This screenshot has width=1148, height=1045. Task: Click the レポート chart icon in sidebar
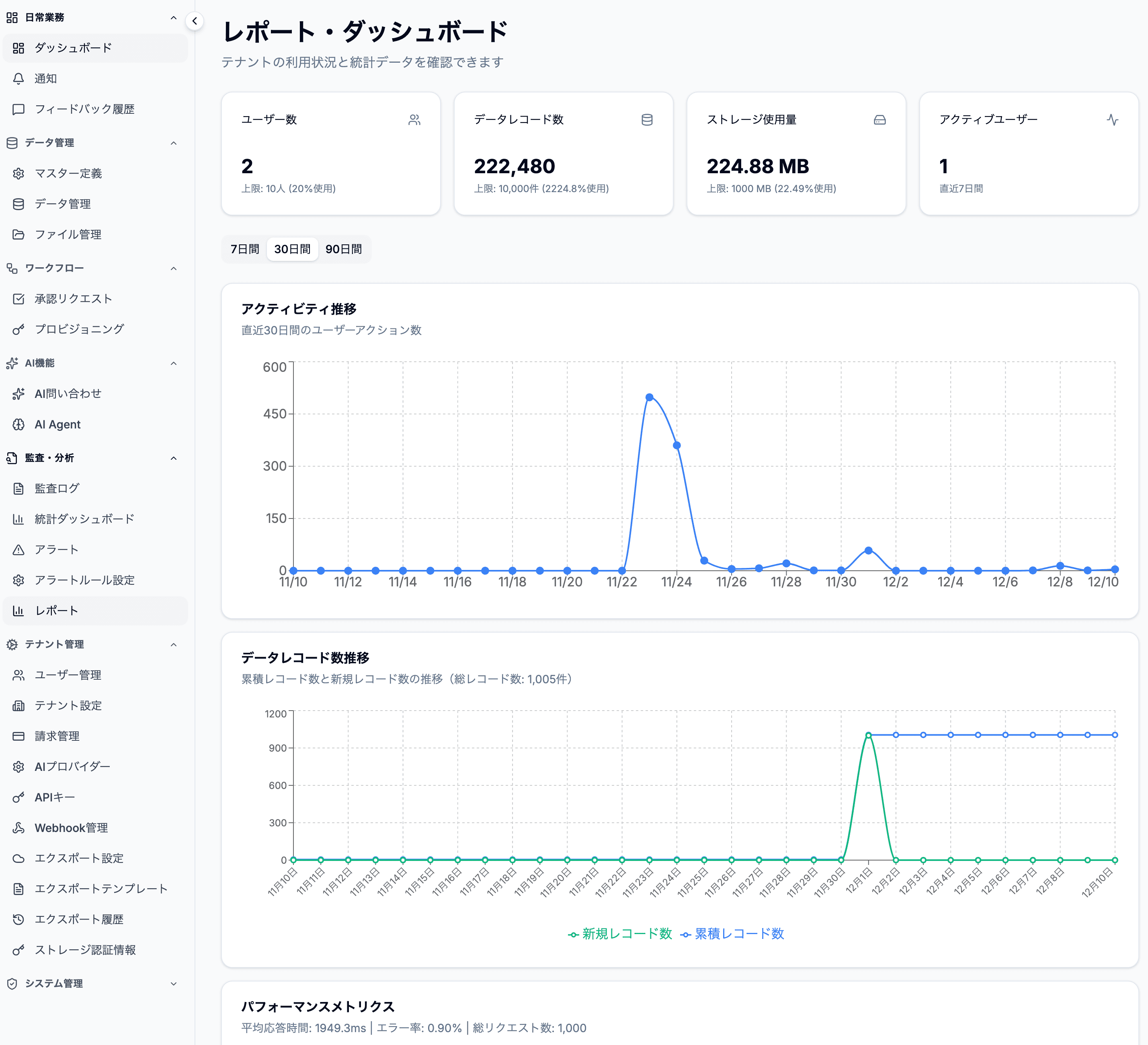18,611
